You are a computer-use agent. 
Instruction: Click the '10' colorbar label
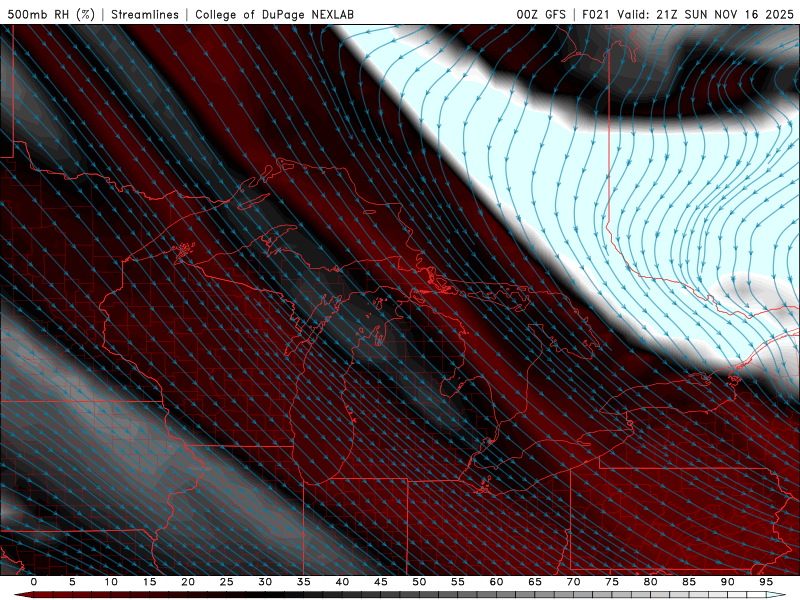[111, 582]
